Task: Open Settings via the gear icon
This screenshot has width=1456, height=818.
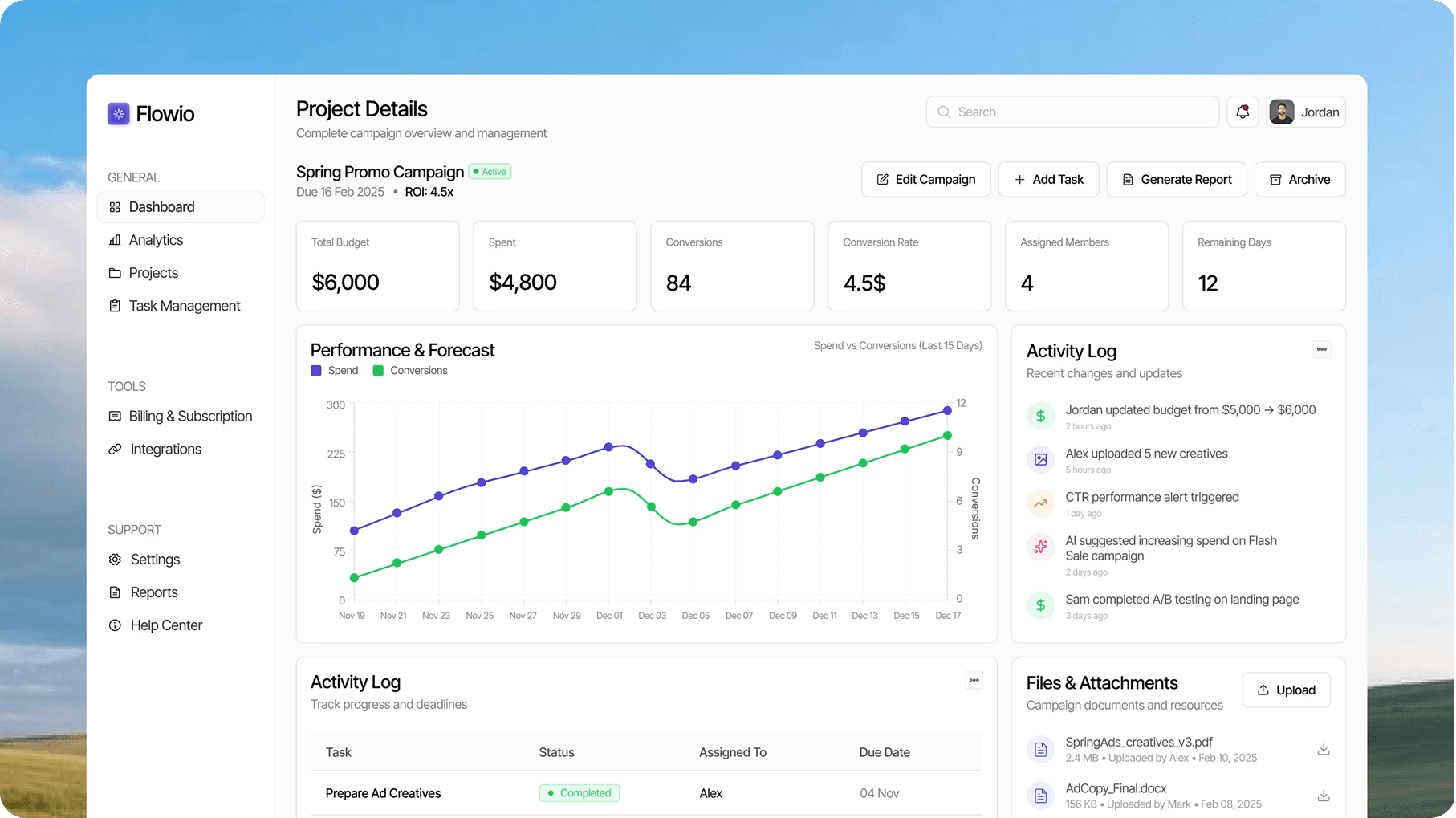Action: [115, 559]
